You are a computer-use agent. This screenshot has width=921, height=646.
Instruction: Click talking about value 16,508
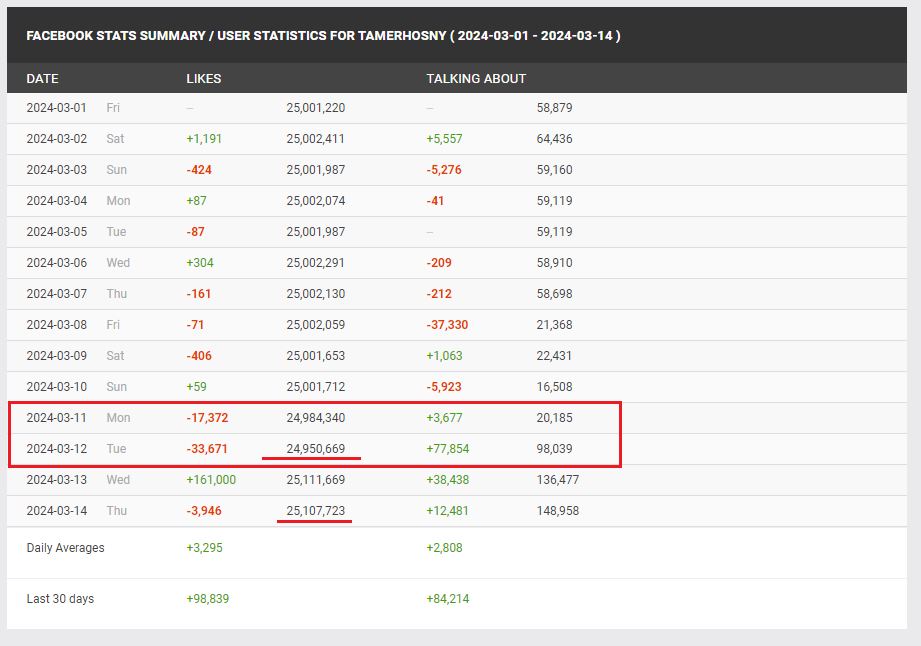(x=554, y=388)
